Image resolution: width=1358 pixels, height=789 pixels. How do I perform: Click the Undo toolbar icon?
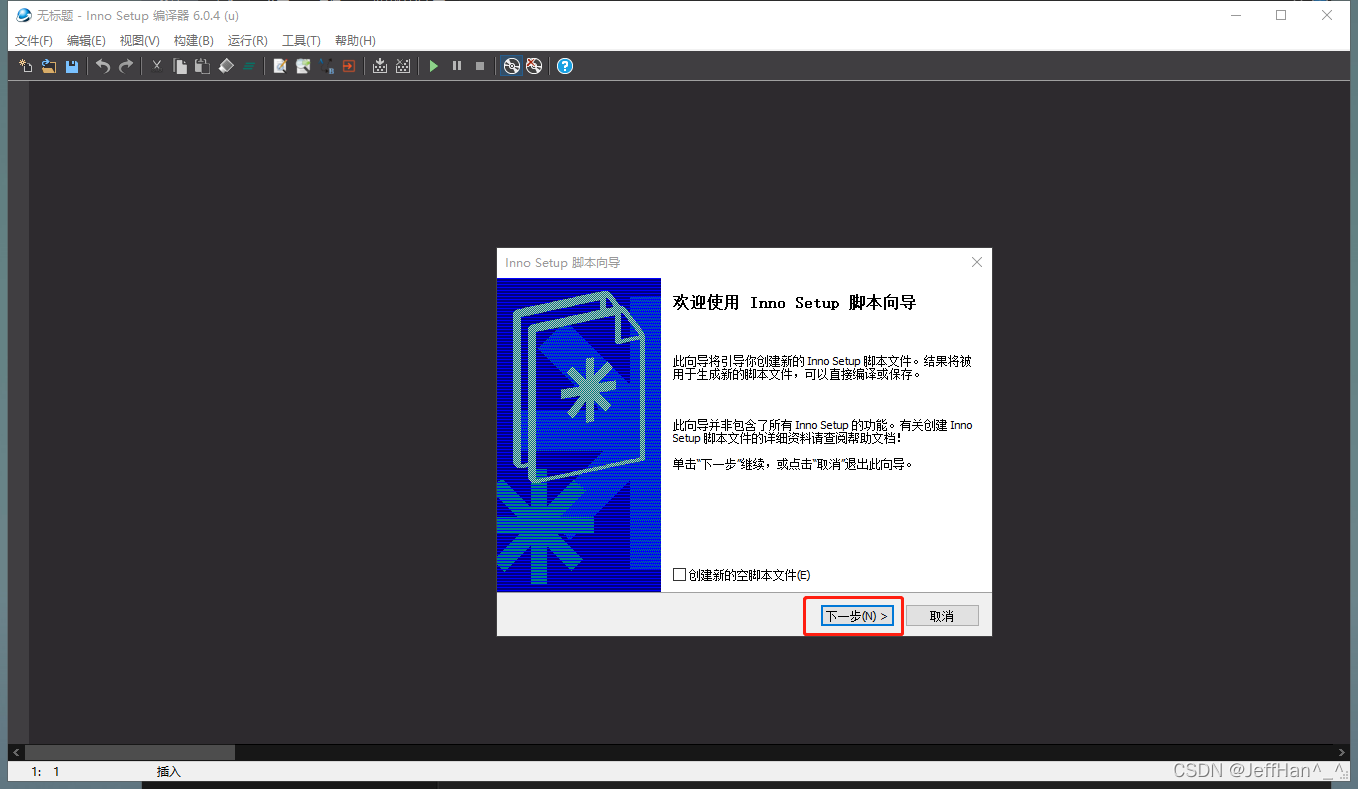point(101,66)
